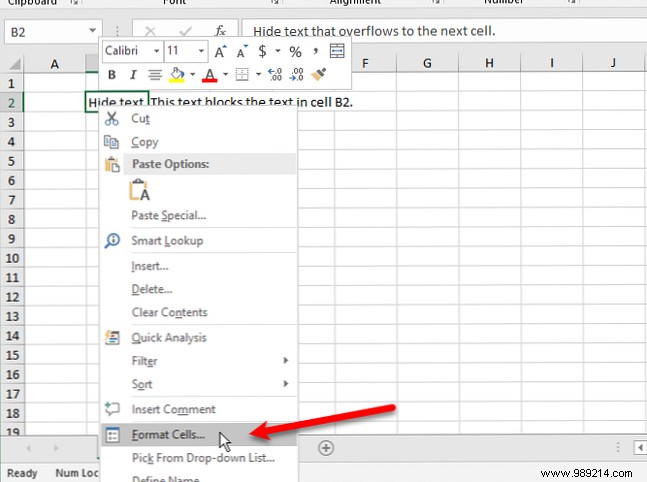Select column I header
The width and height of the screenshot is (647, 482).
[551, 63]
